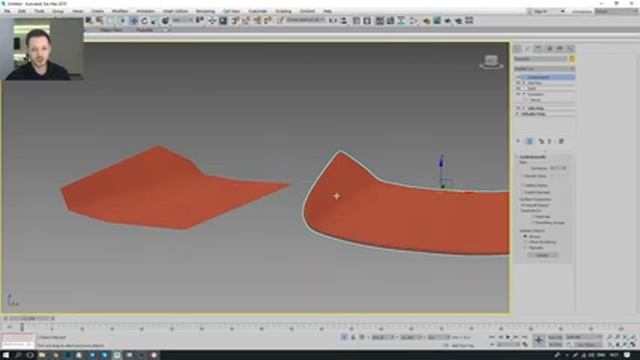Screen dimensions: 640x360
Task: Open the Graph Editors menu
Action: [x=176, y=11]
